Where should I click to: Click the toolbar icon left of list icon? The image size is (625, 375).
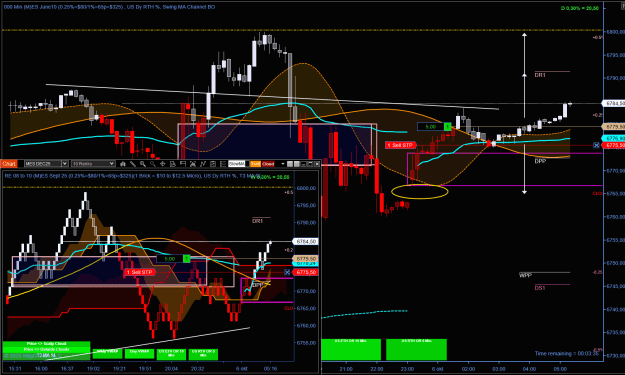point(213,164)
